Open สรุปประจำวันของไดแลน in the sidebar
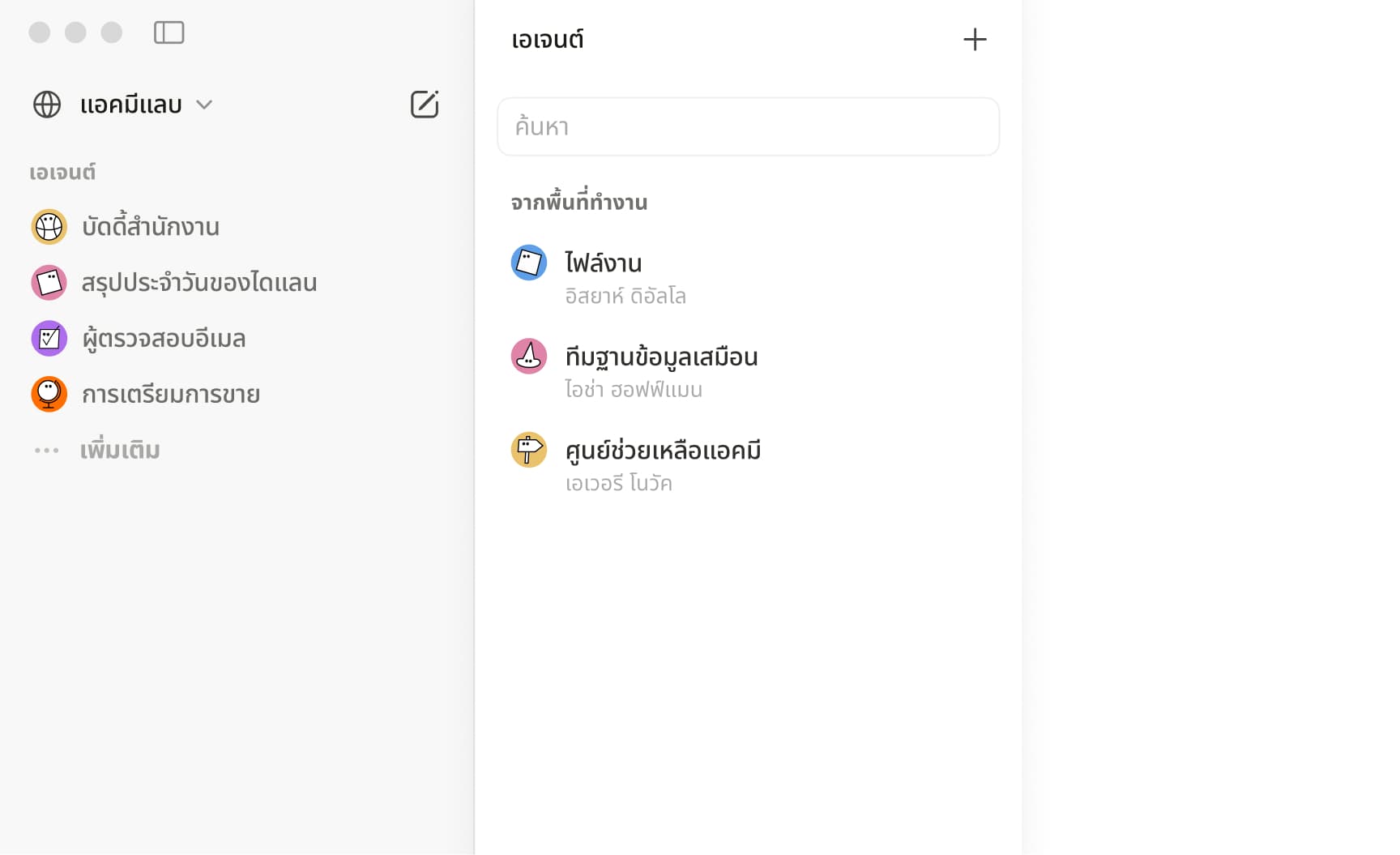Image resolution: width=1400 pixels, height=855 pixels. (x=199, y=283)
